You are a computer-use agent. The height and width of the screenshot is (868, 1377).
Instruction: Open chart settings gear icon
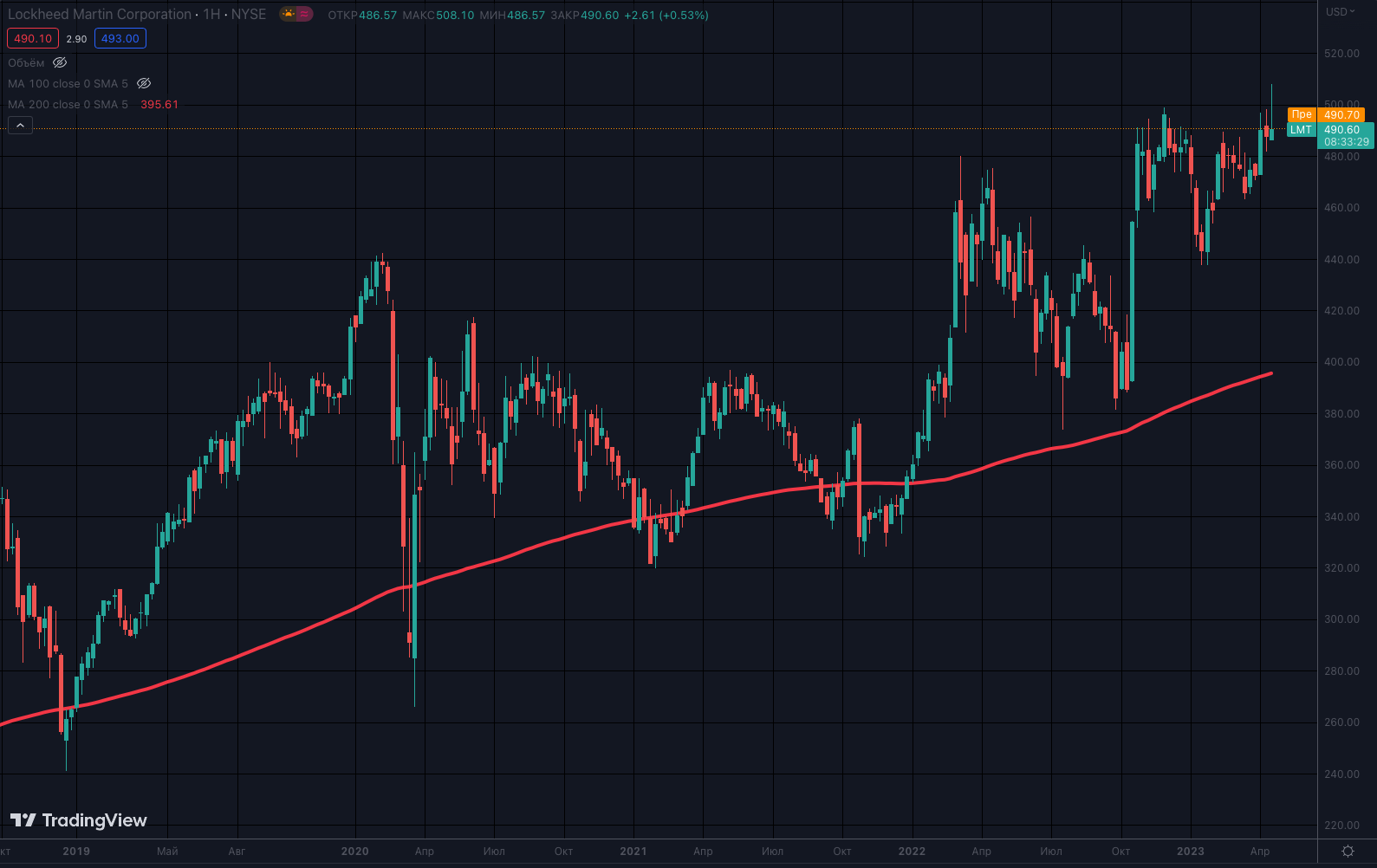click(x=1348, y=852)
